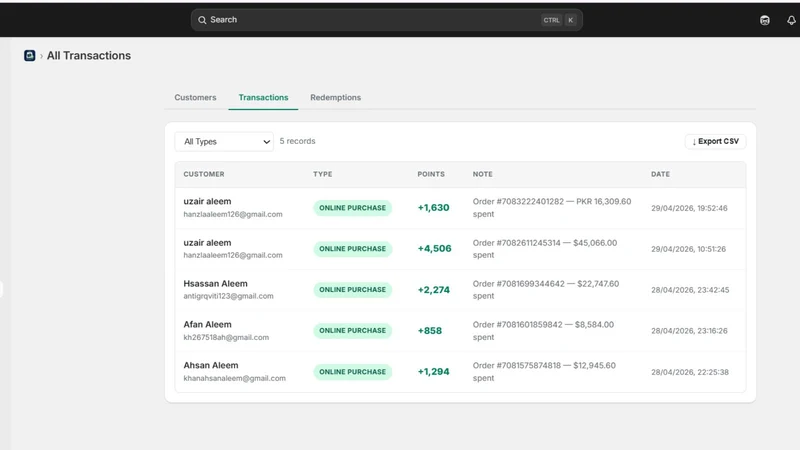Image resolution: width=800 pixels, height=450 pixels.
Task: Click the ONLINE PURCHASE badge in Hsassan Aleem row
Action: [x=353, y=290]
